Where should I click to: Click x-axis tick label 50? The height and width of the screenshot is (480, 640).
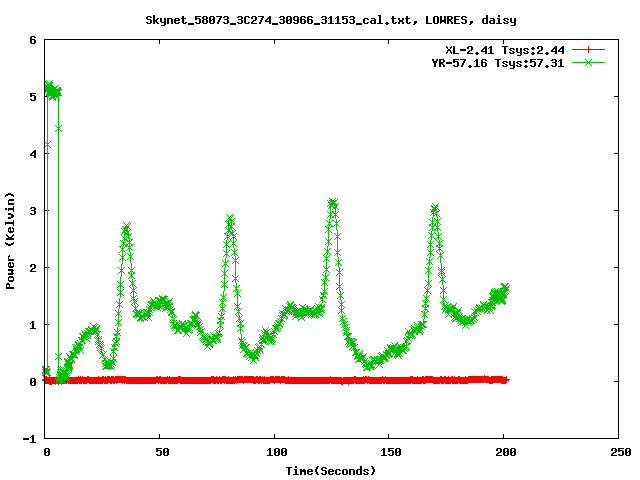162,452
